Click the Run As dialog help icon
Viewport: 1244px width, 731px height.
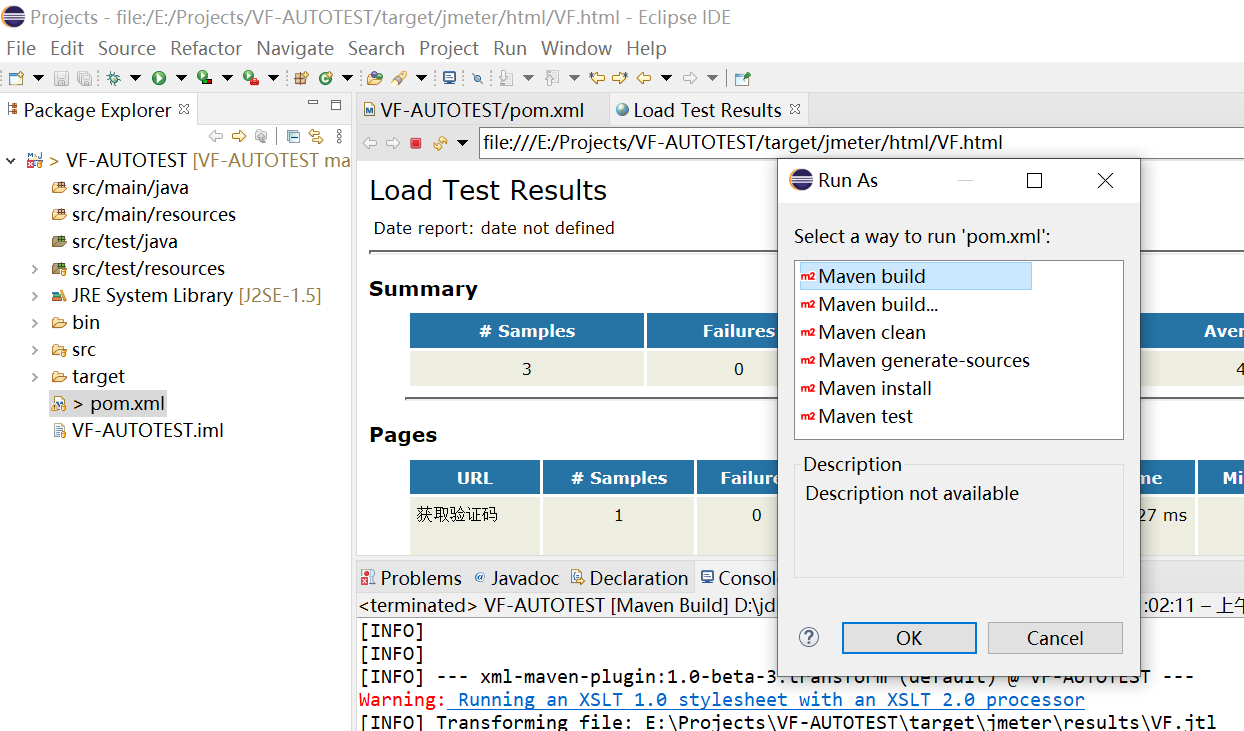pyautogui.click(x=810, y=638)
